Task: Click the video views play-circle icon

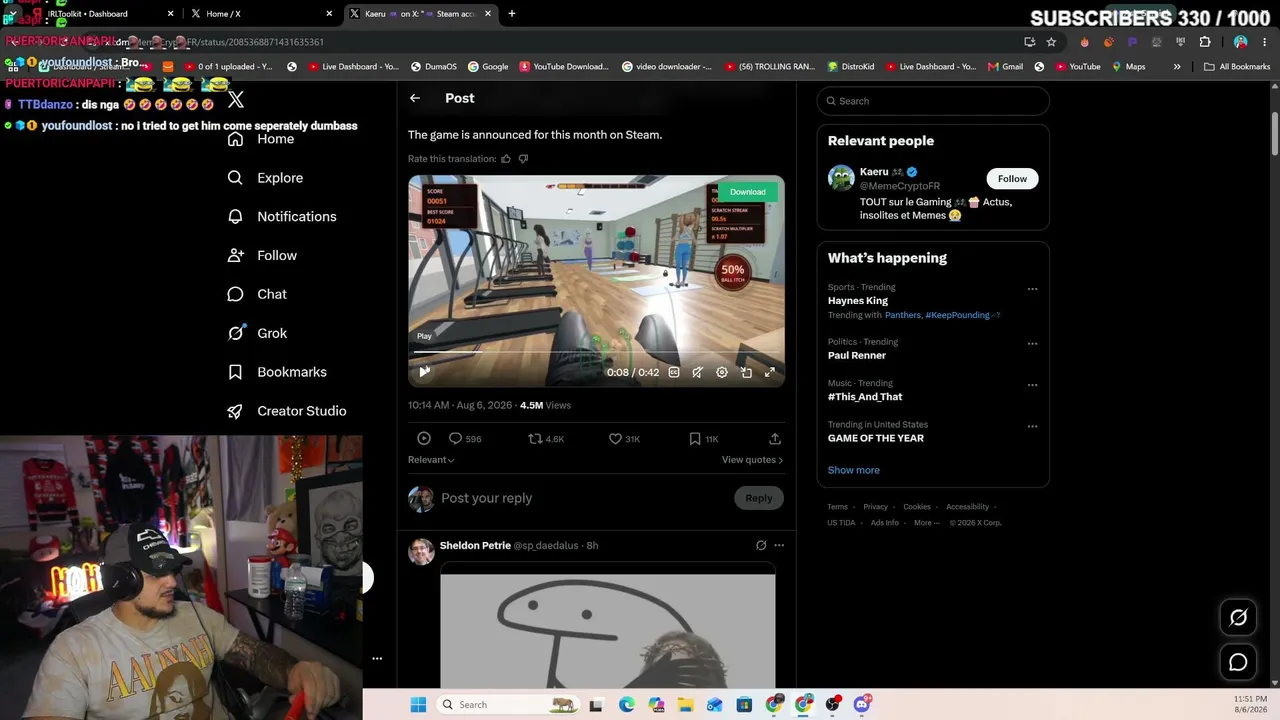Action: point(424,438)
